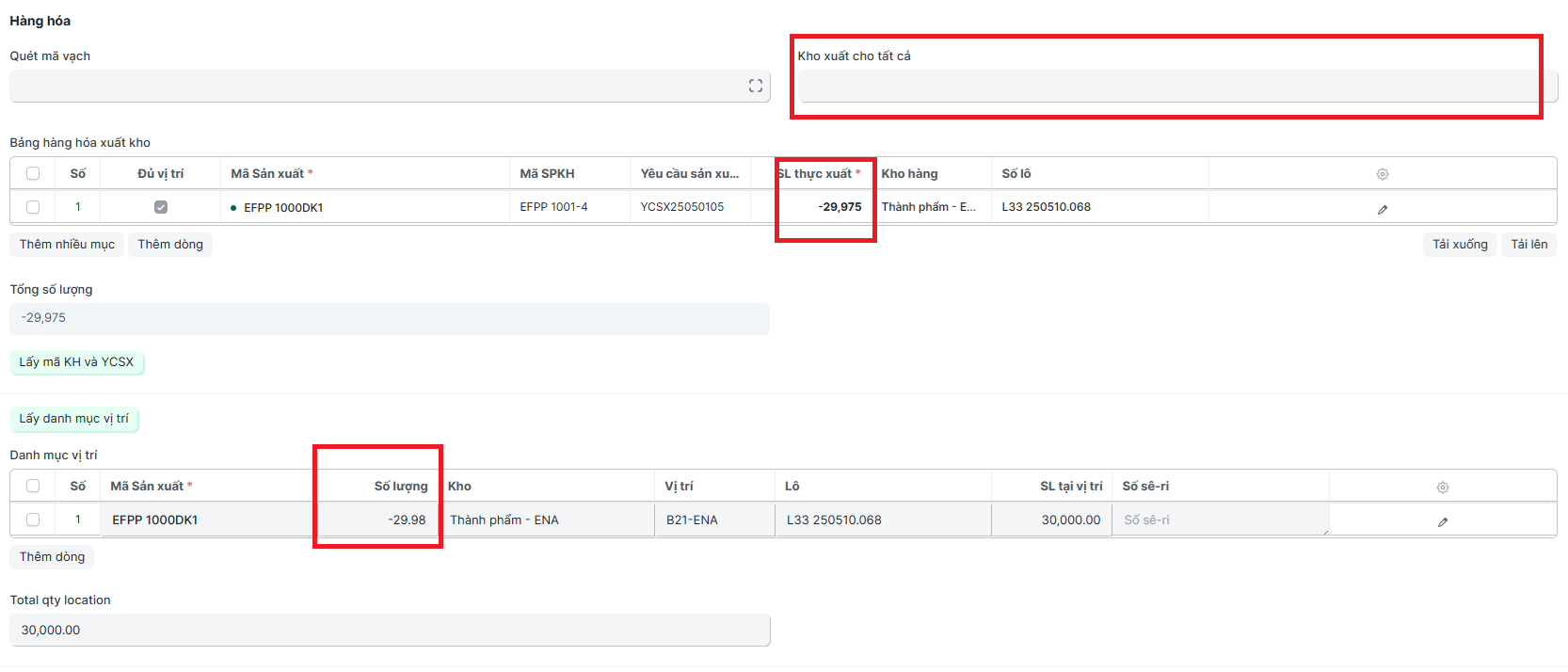
Task: Click Thêm nhiều mục button
Action: (67, 245)
